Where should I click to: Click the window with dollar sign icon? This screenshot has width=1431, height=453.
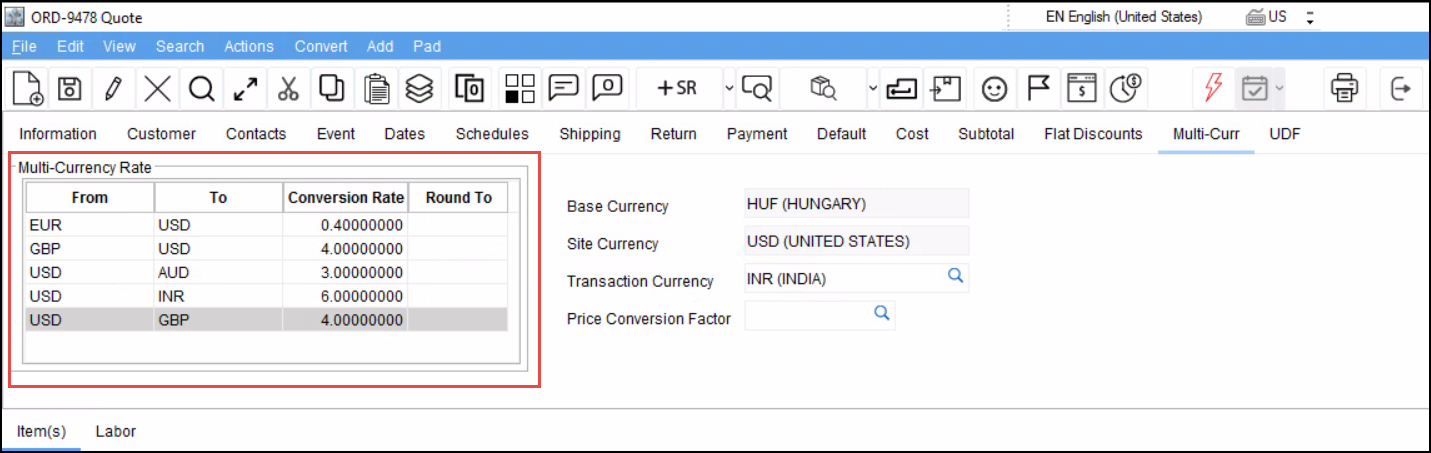click(1081, 89)
